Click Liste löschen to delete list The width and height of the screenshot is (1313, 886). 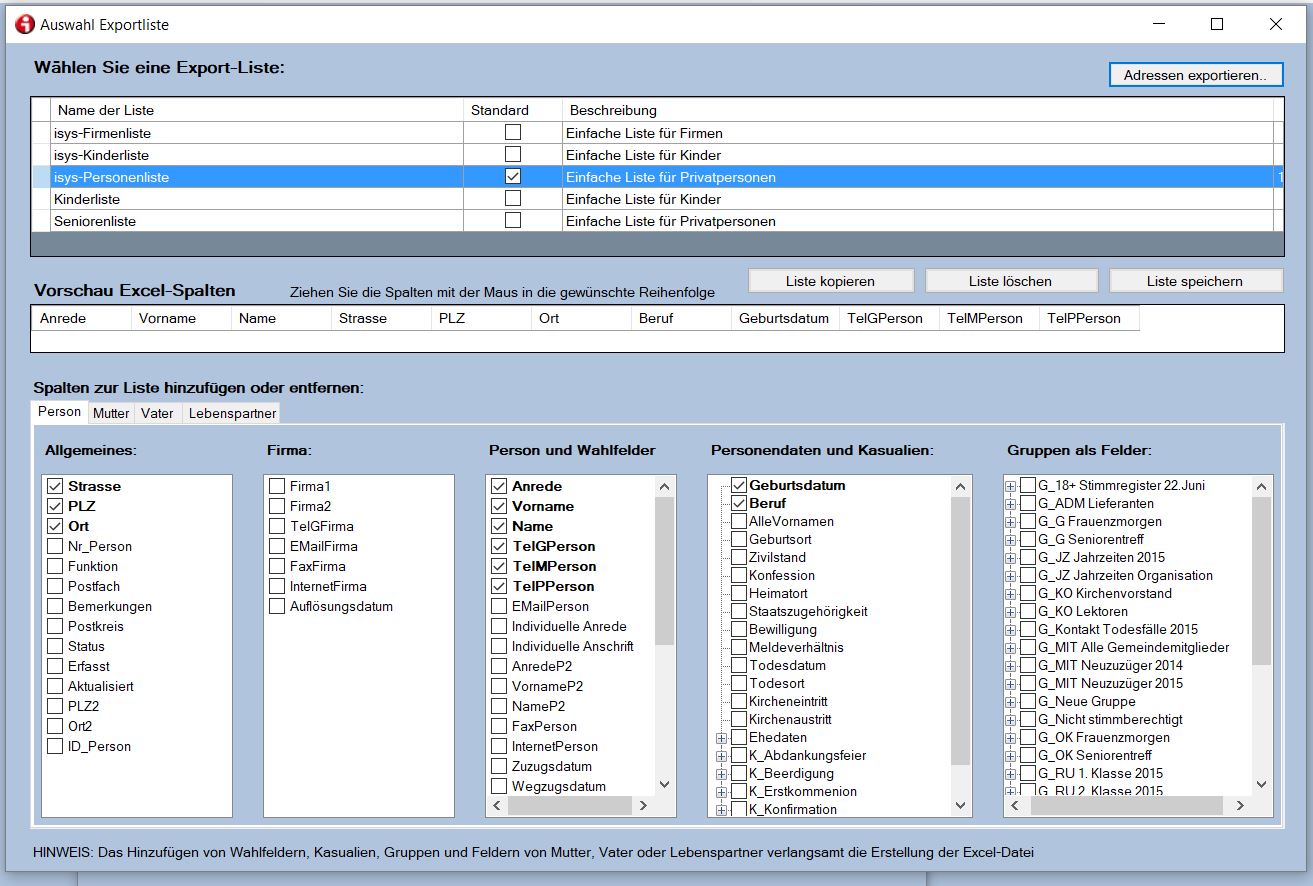pos(1010,281)
